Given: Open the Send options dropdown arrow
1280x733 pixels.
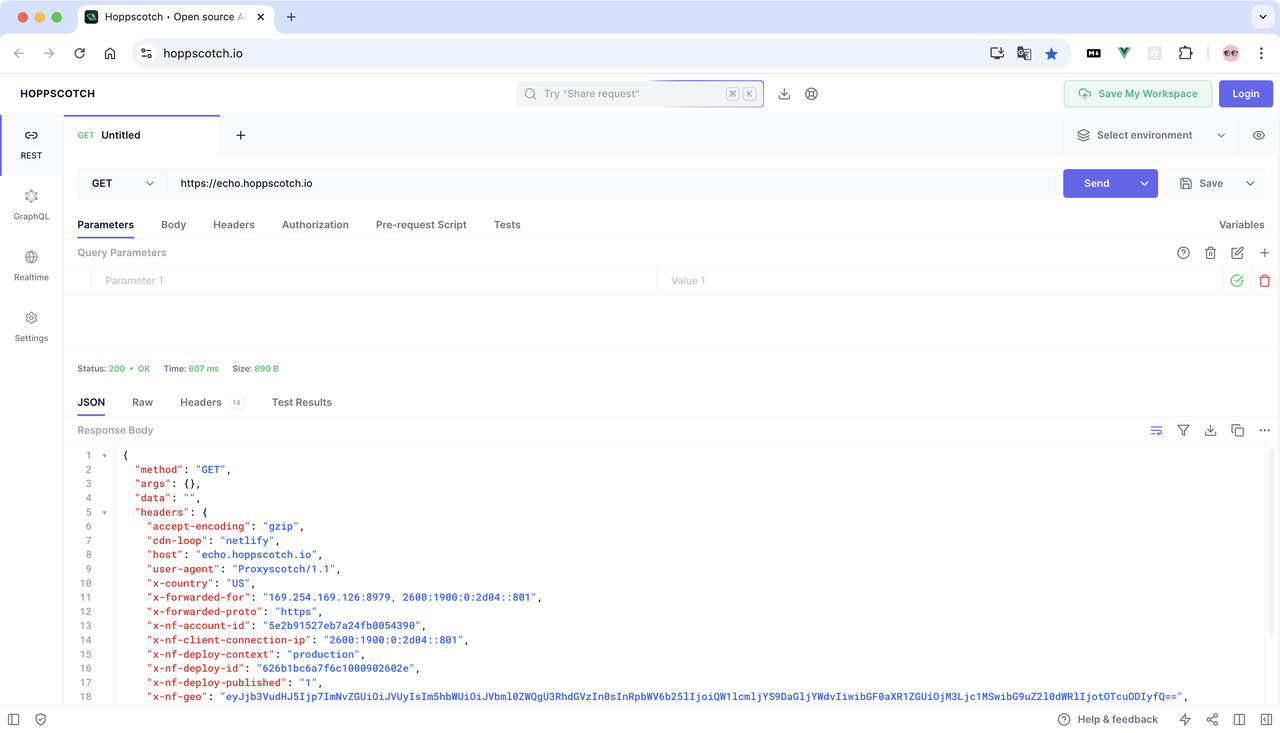Looking at the screenshot, I should coord(1144,183).
